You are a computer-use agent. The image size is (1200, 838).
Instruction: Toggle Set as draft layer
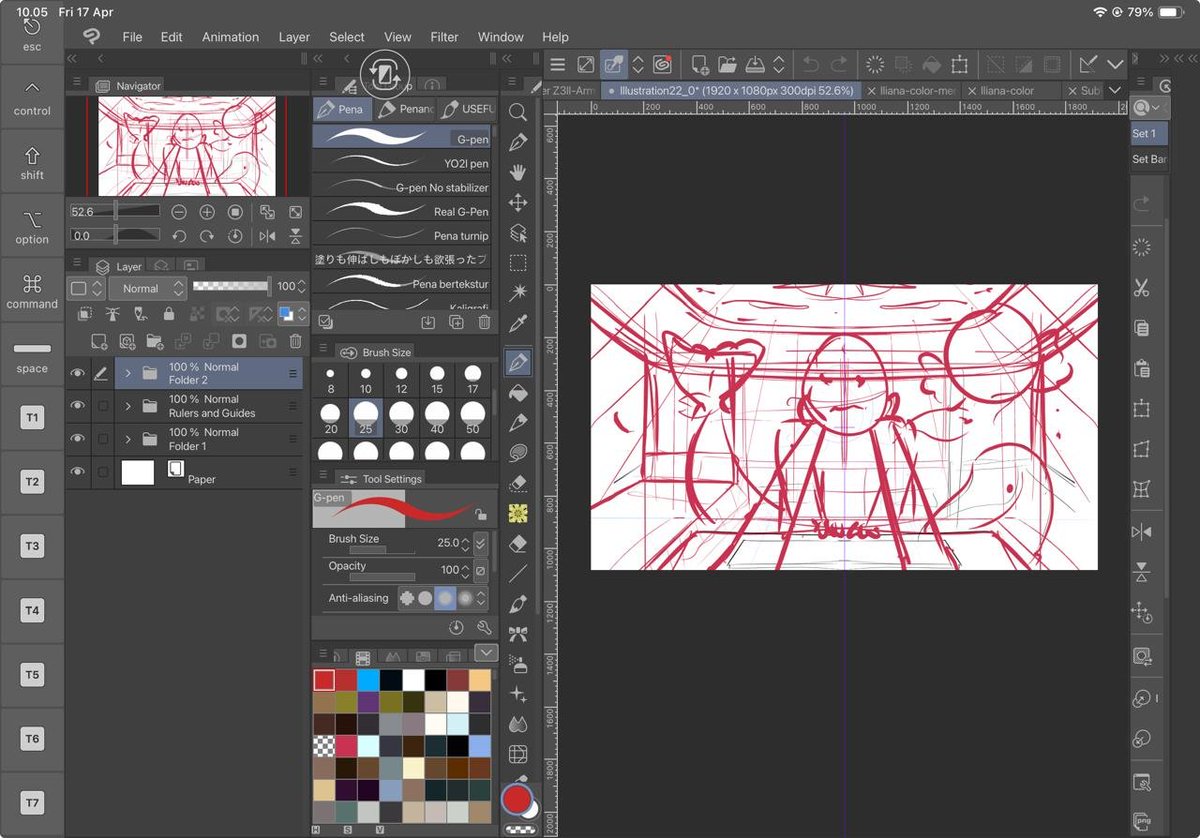(x=140, y=314)
